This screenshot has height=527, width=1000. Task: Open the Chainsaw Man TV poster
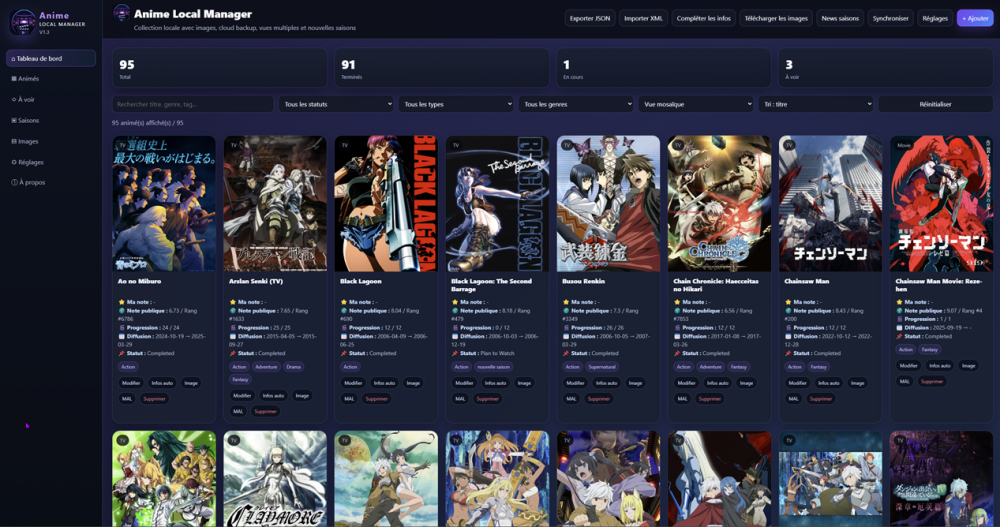830,204
